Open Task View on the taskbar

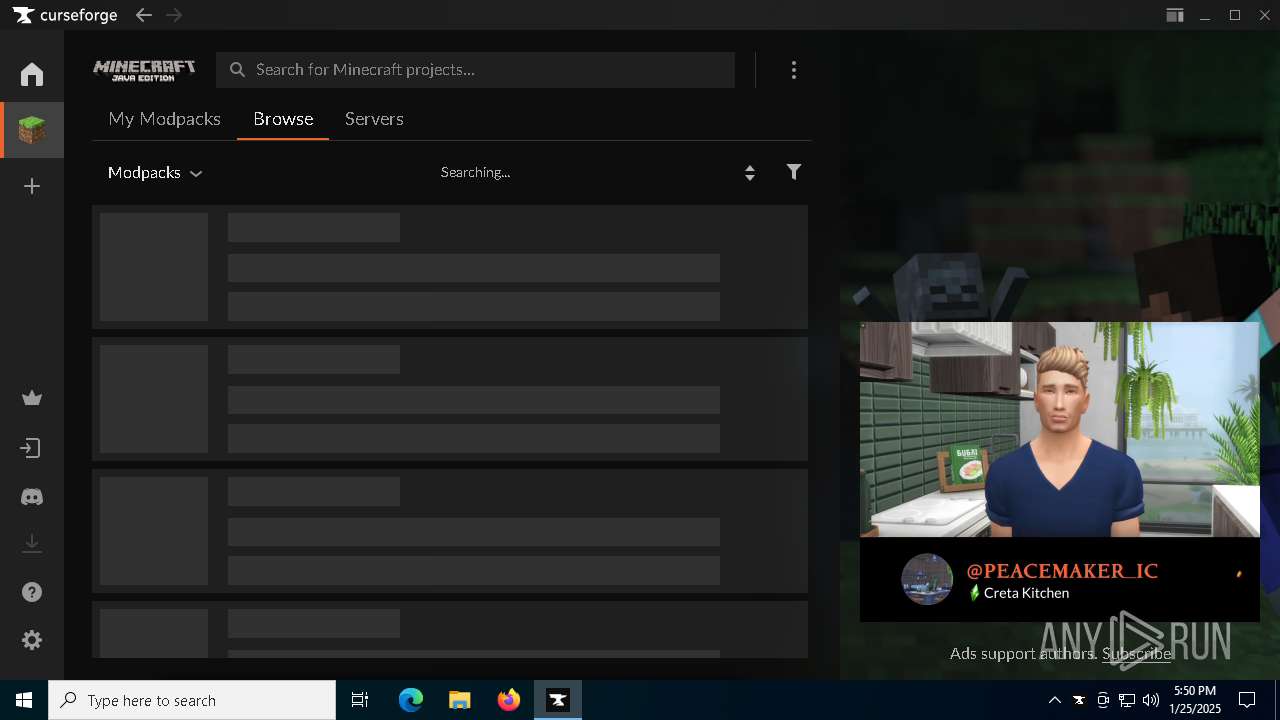pyautogui.click(x=360, y=700)
